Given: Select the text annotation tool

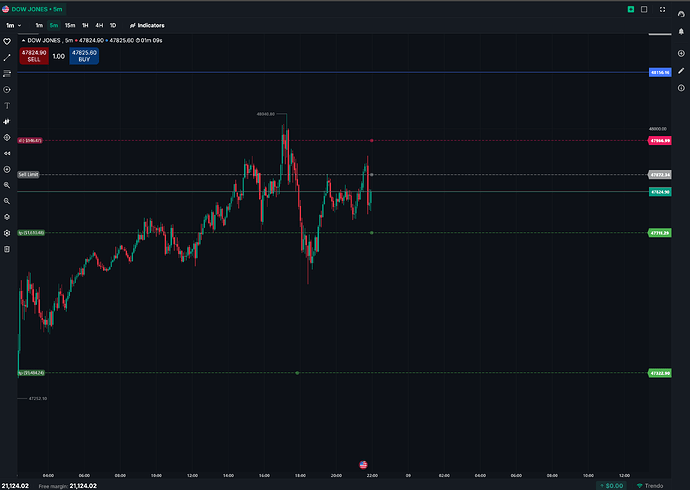Looking at the screenshot, I should click(7, 106).
